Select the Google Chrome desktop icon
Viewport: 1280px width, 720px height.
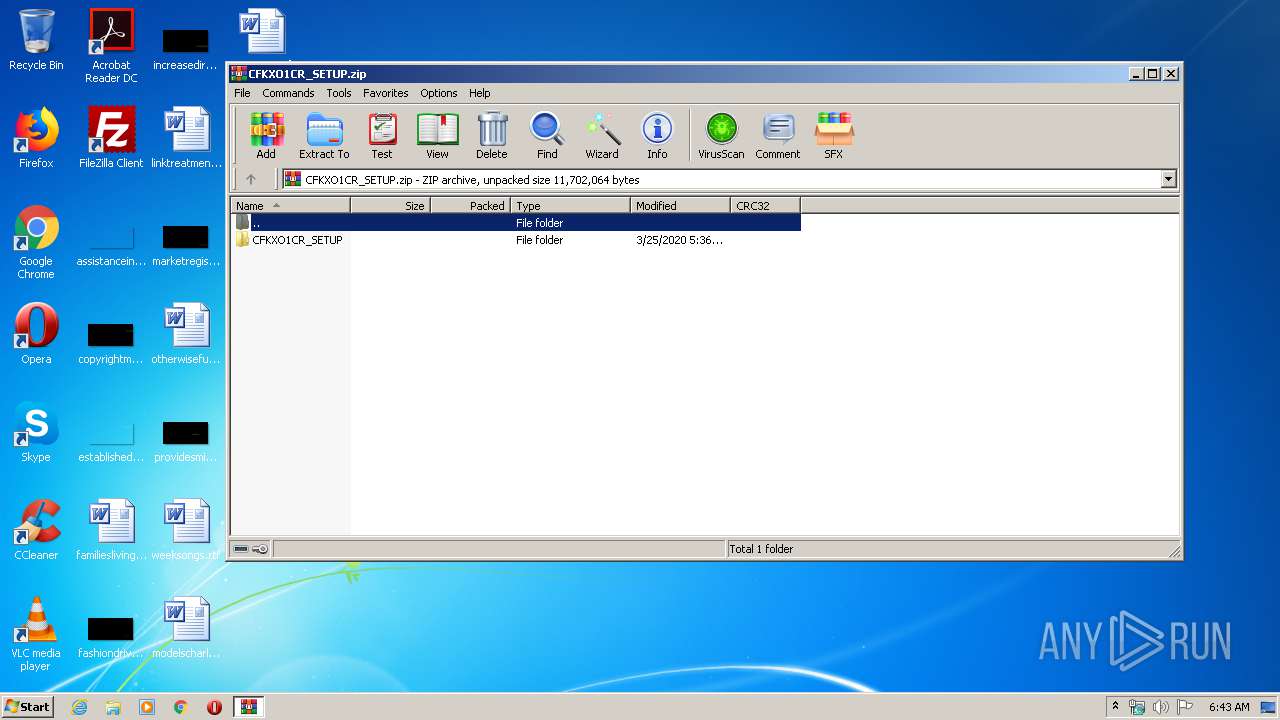point(36,242)
